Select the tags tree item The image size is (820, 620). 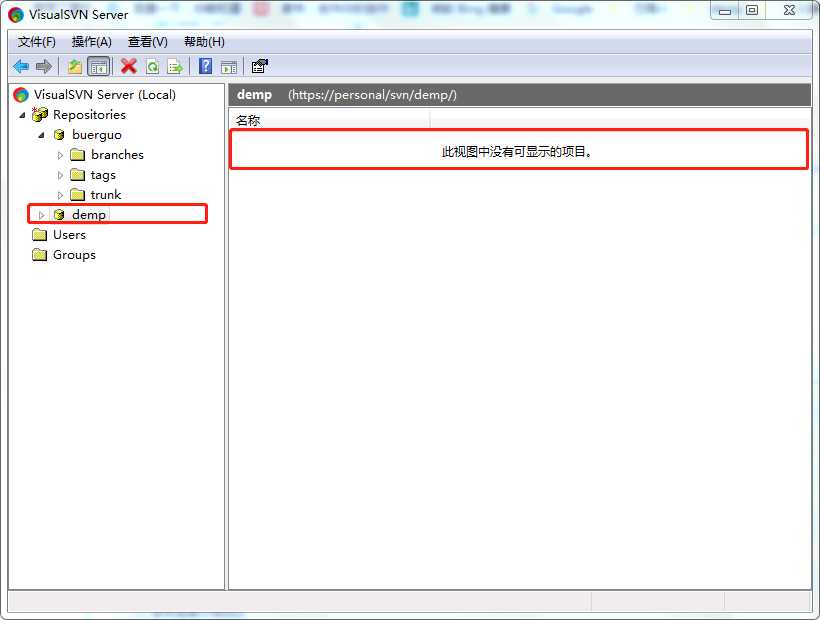pyautogui.click(x=103, y=175)
